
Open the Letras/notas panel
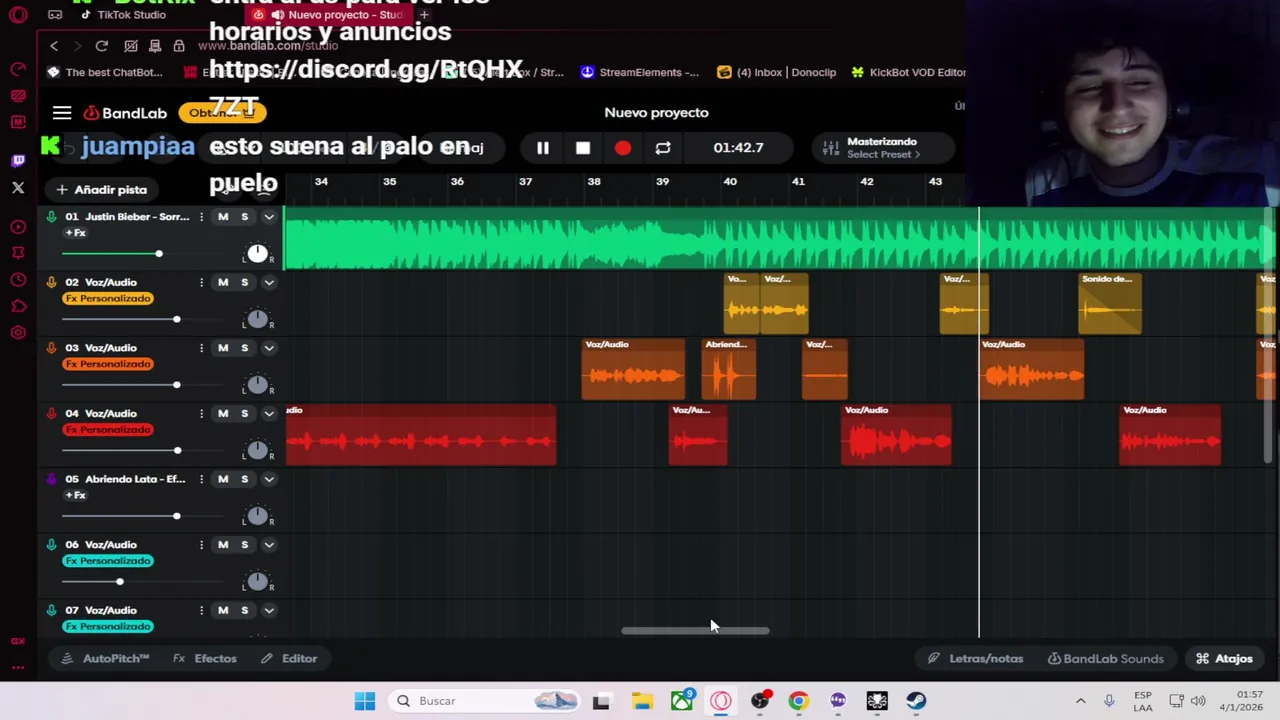[975, 659]
